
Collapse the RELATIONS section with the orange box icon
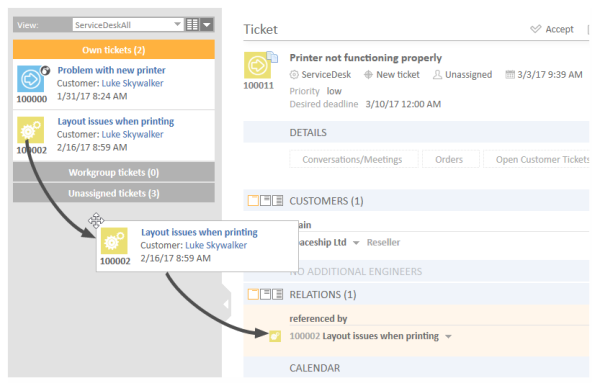click(253, 294)
